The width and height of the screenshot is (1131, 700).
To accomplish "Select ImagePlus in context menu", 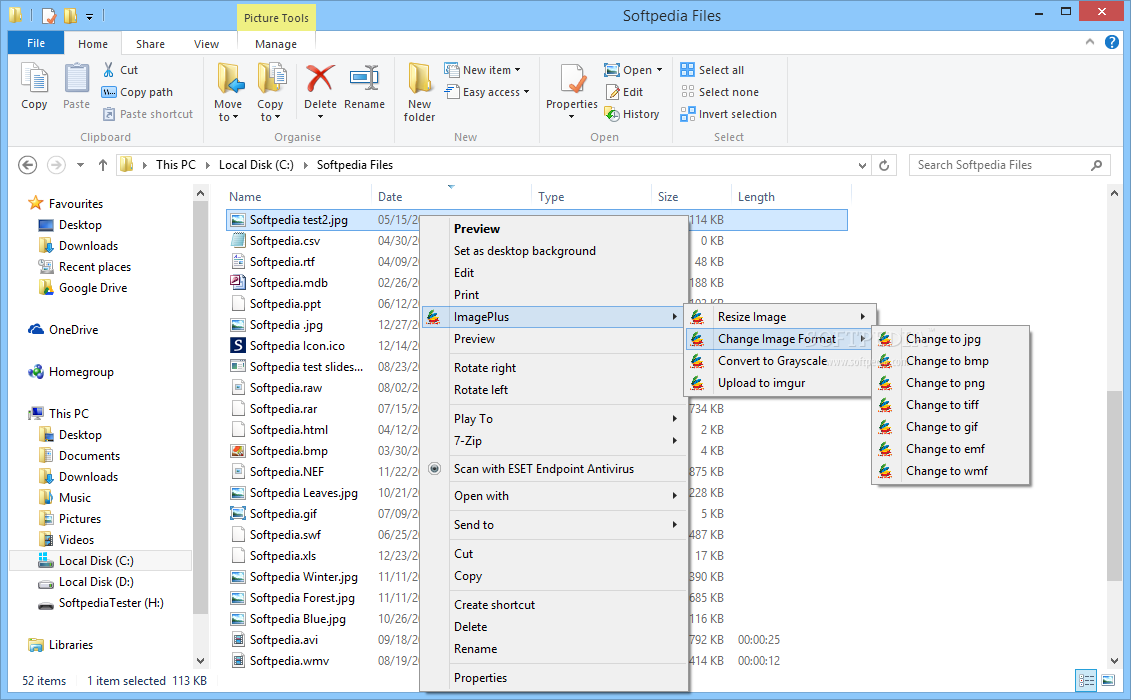I will (x=553, y=317).
